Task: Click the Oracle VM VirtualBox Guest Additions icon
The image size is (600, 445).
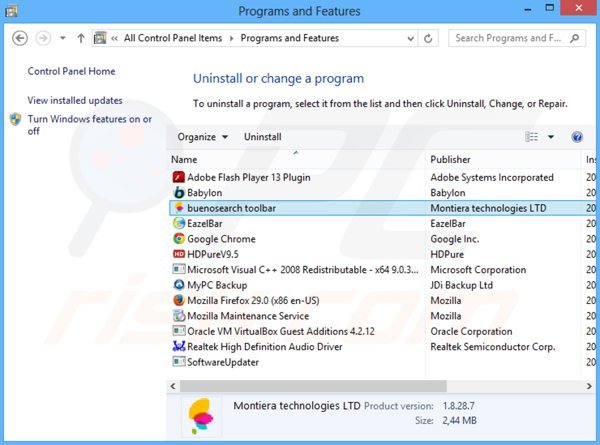Action: [179, 331]
